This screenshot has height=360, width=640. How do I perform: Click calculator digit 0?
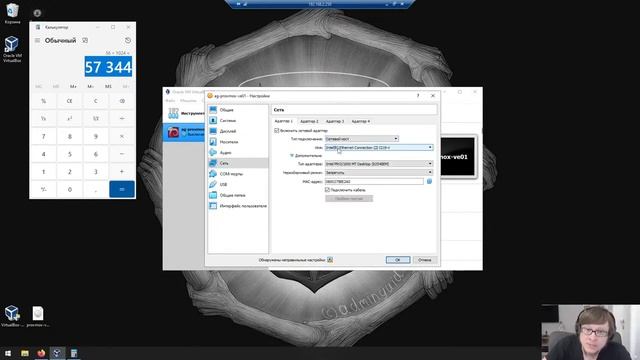pos(69,189)
